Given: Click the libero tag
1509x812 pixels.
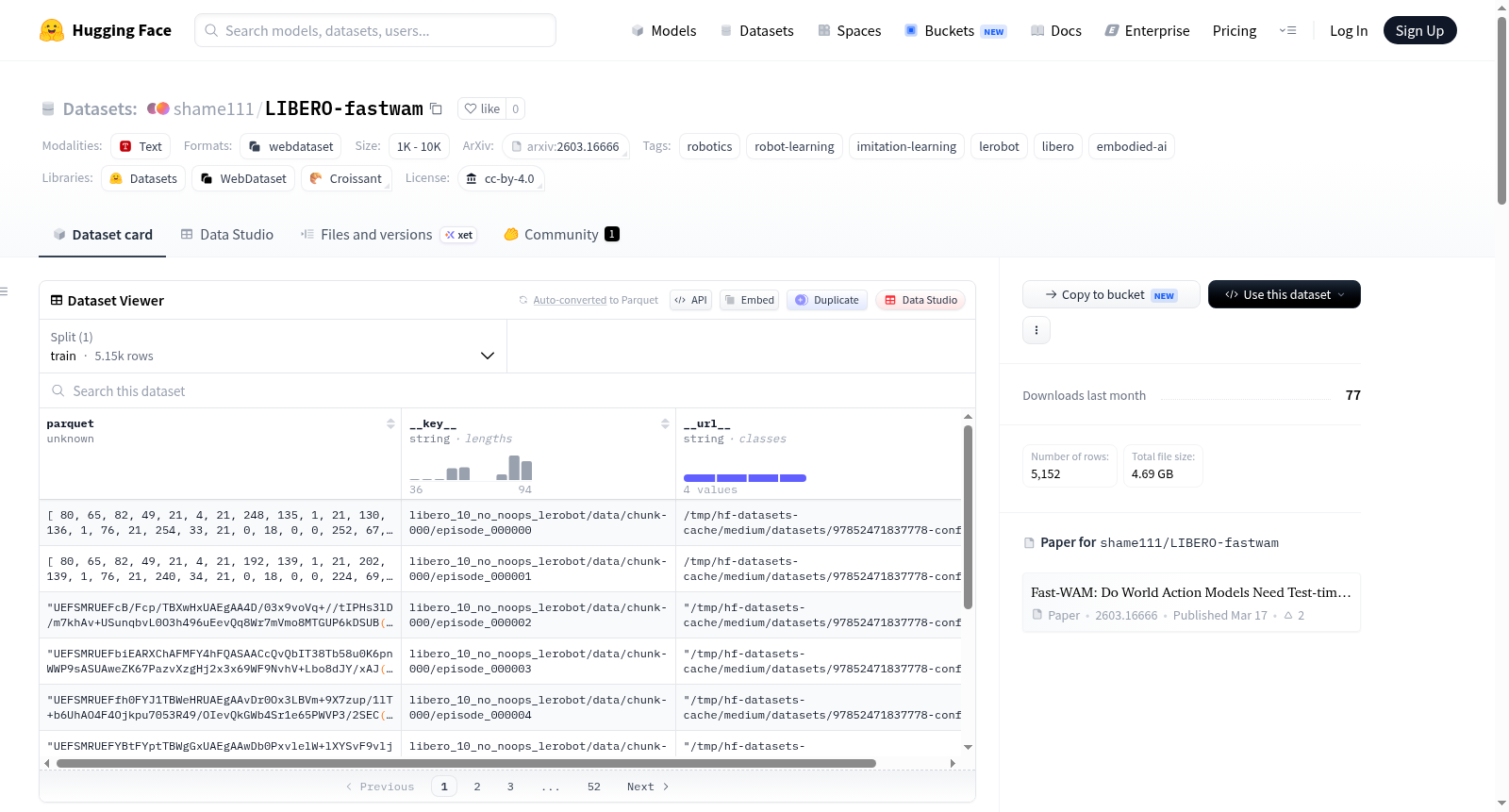Looking at the screenshot, I should pyautogui.click(x=1057, y=146).
